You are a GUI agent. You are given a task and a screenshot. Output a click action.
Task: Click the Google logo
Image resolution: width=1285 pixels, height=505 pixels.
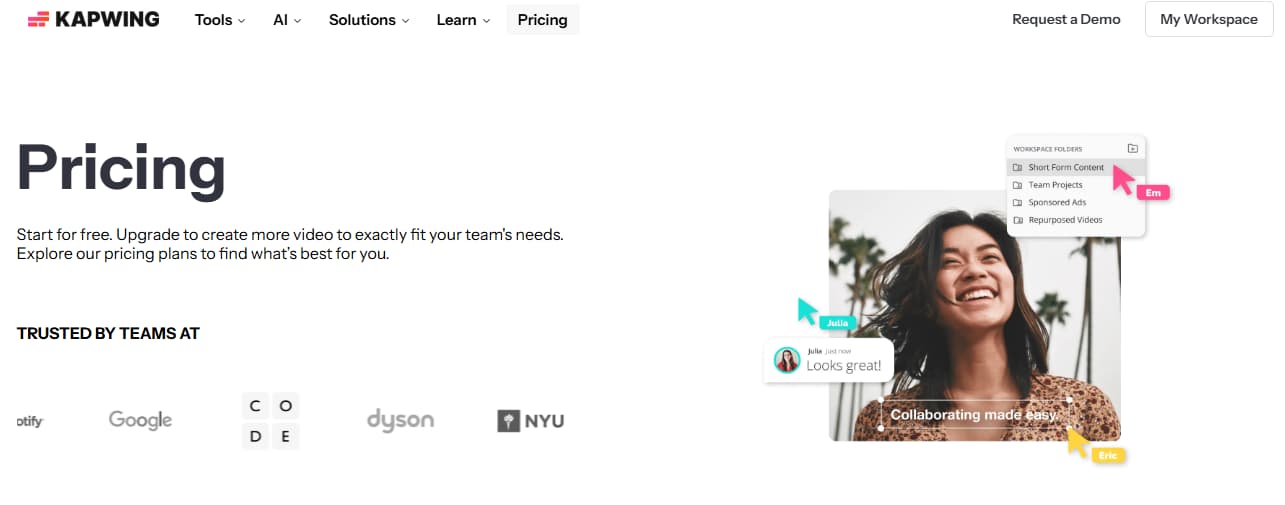140,420
